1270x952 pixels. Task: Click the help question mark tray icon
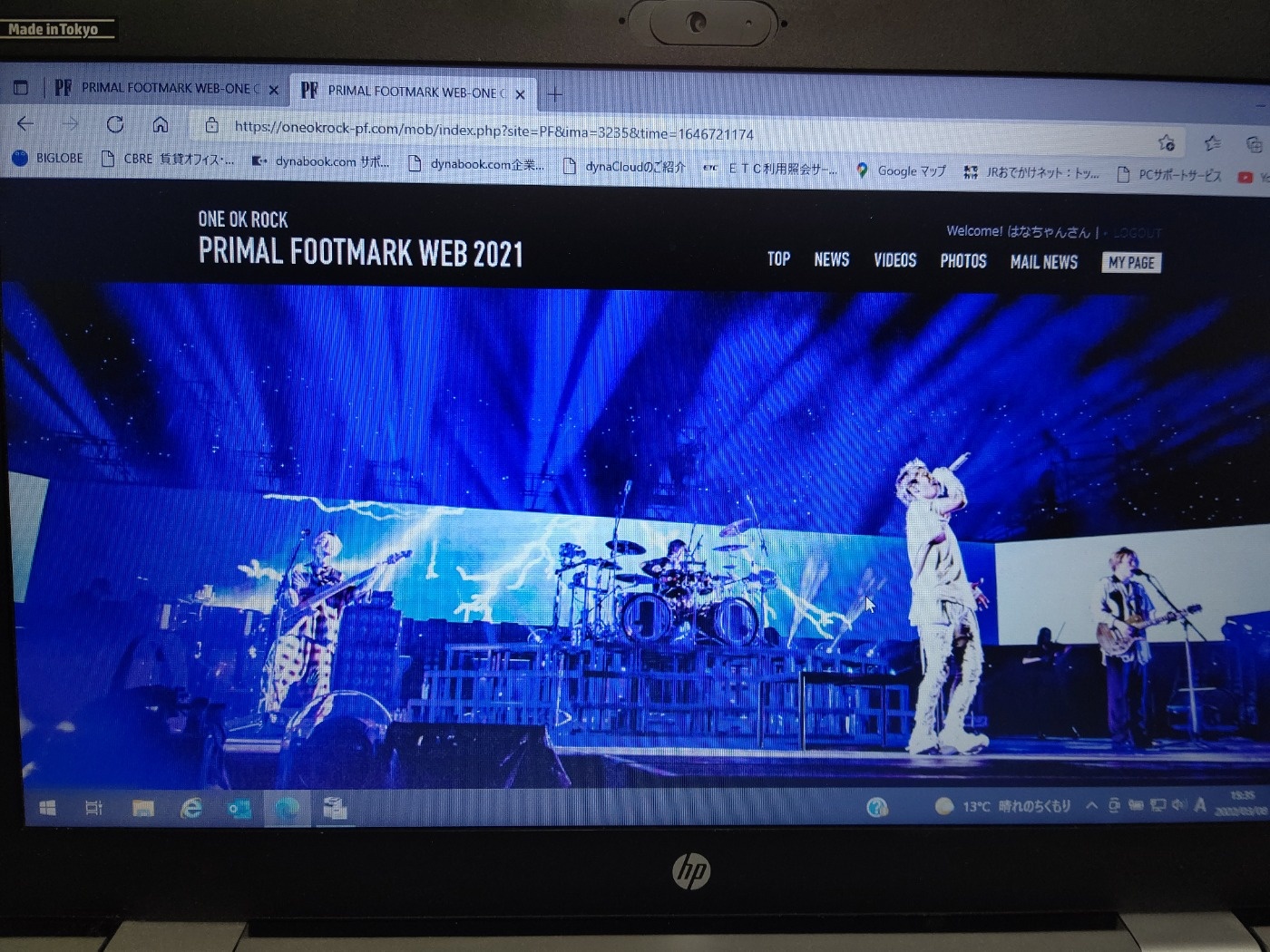click(876, 807)
